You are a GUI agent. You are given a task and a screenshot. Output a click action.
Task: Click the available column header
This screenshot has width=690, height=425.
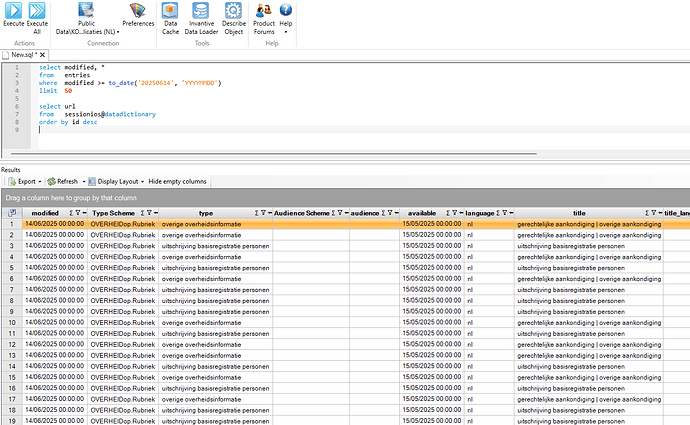[x=422, y=213]
